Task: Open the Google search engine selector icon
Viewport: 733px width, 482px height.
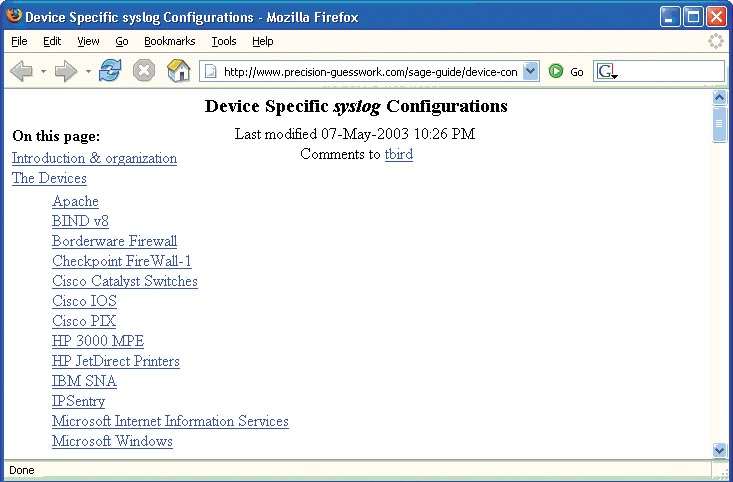Action: pos(607,72)
